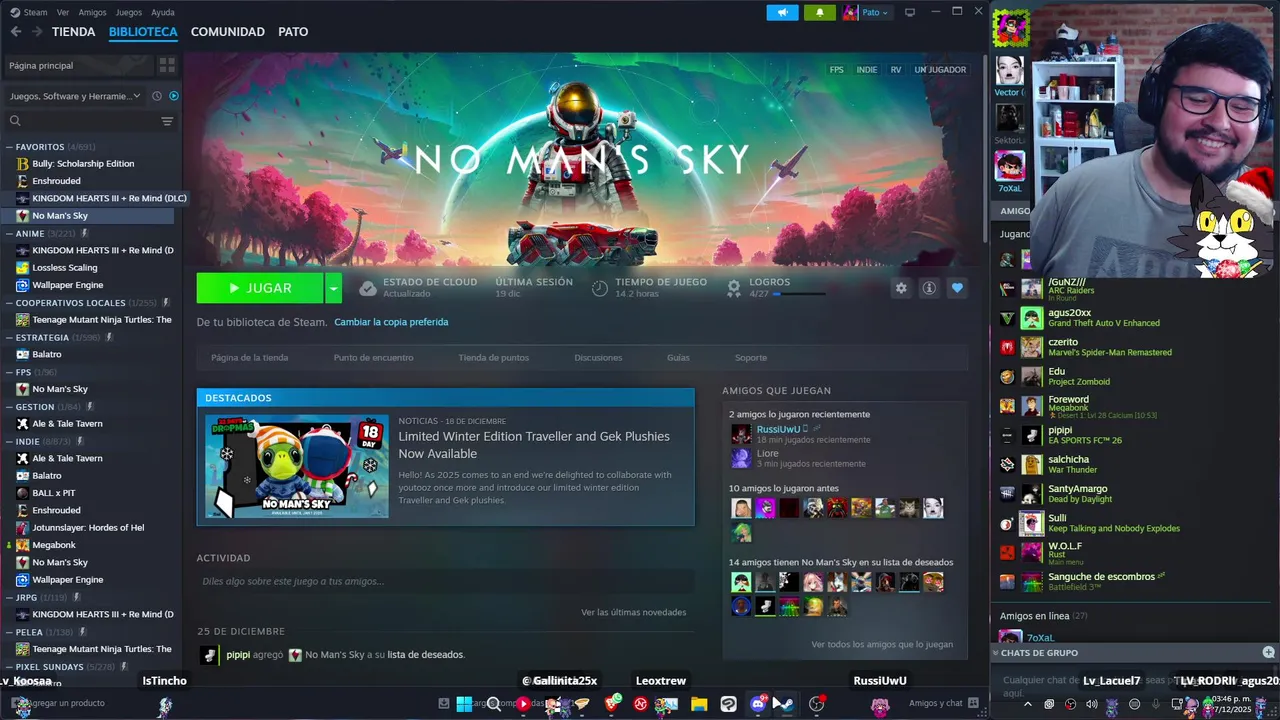Screen dimensions: 1280x720
Task: Open Página de la tienda tab
Action: pyautogui.click(x=249, y=357)
